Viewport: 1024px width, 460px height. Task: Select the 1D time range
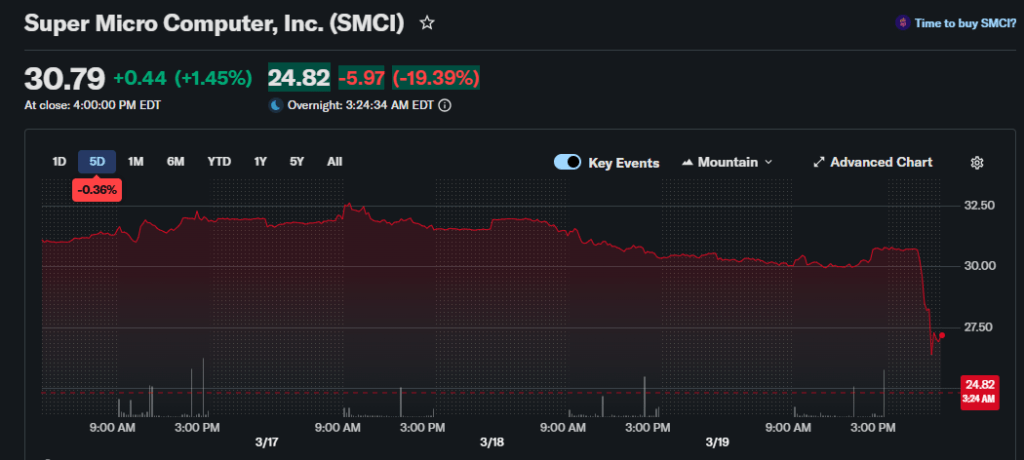pyautogui.click(x=59, y=161)
